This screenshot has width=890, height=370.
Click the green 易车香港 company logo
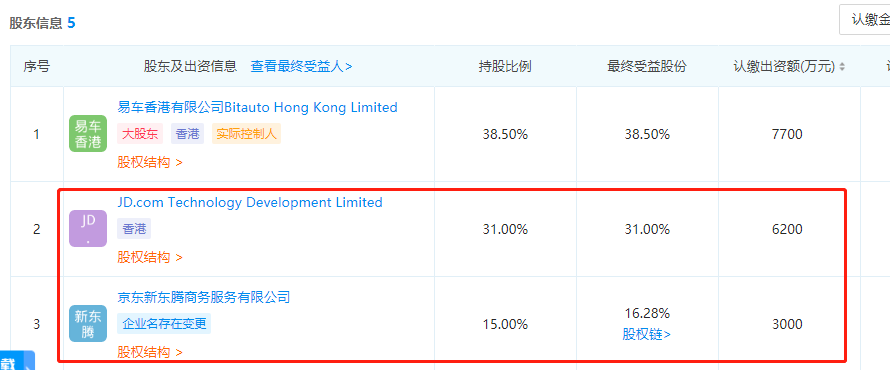click(88, 134)
